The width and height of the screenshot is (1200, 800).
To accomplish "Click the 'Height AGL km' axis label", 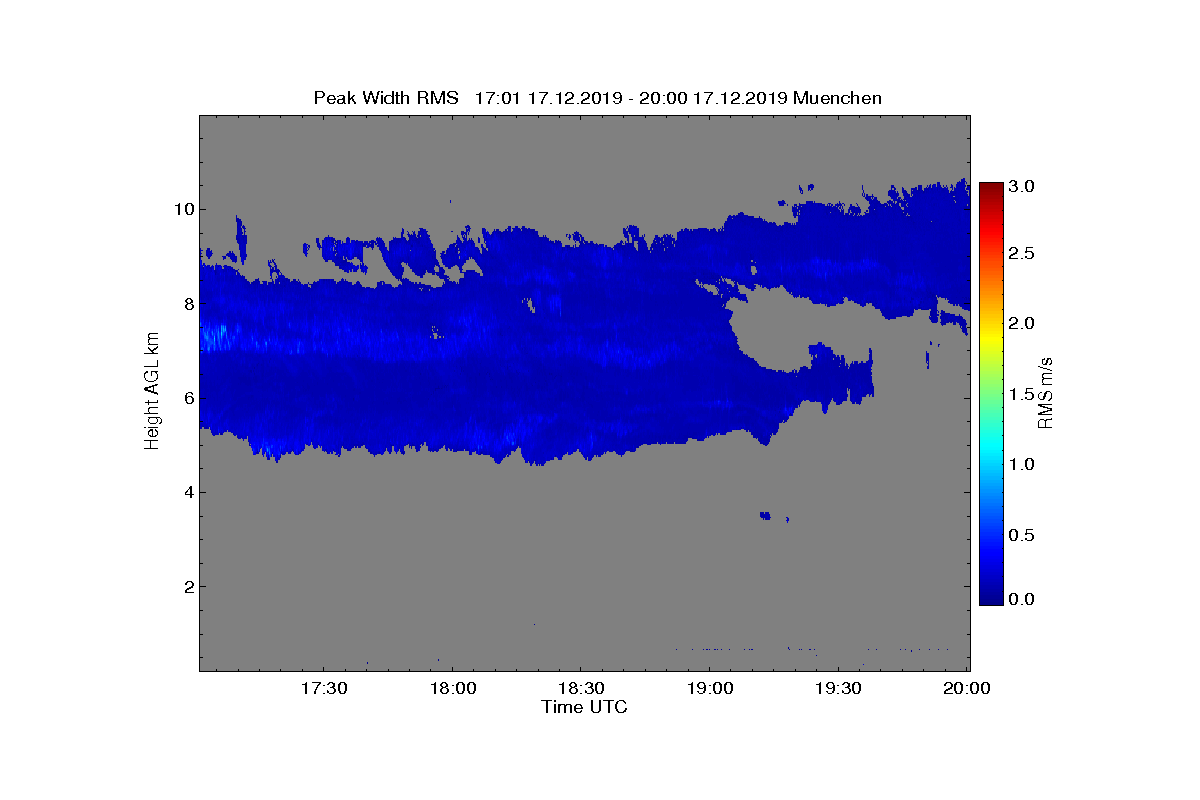I will click(152, 392).
